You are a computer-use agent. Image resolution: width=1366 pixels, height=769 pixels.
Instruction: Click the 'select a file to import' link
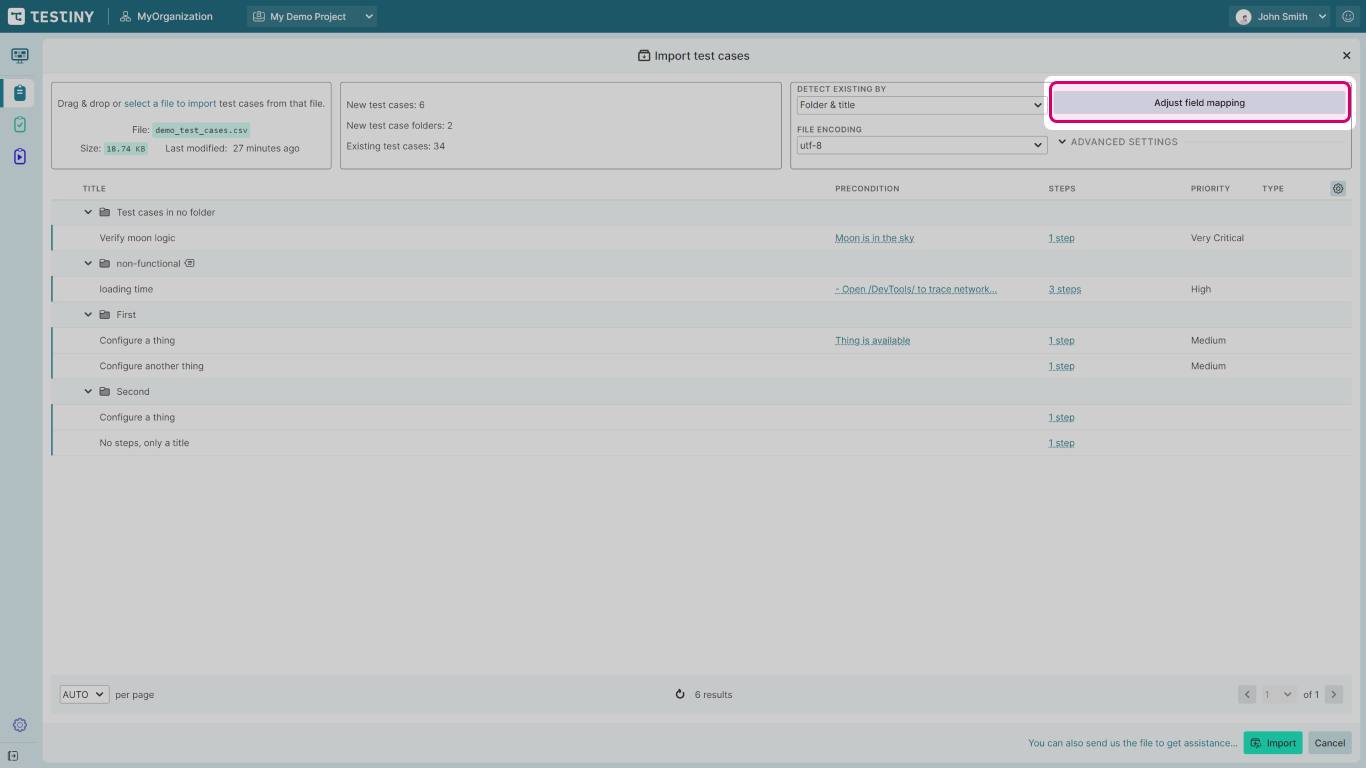pyautogui.click(x=169, y=103)
